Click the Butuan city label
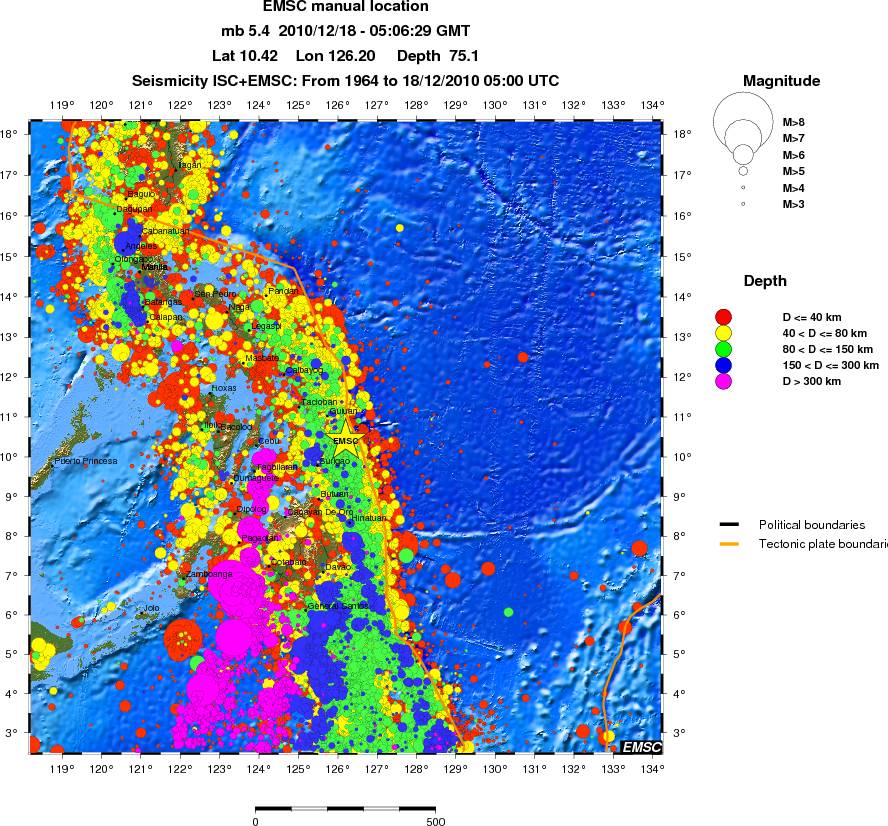This screenshot has width=888, height=826. click(x=335, y=494)
